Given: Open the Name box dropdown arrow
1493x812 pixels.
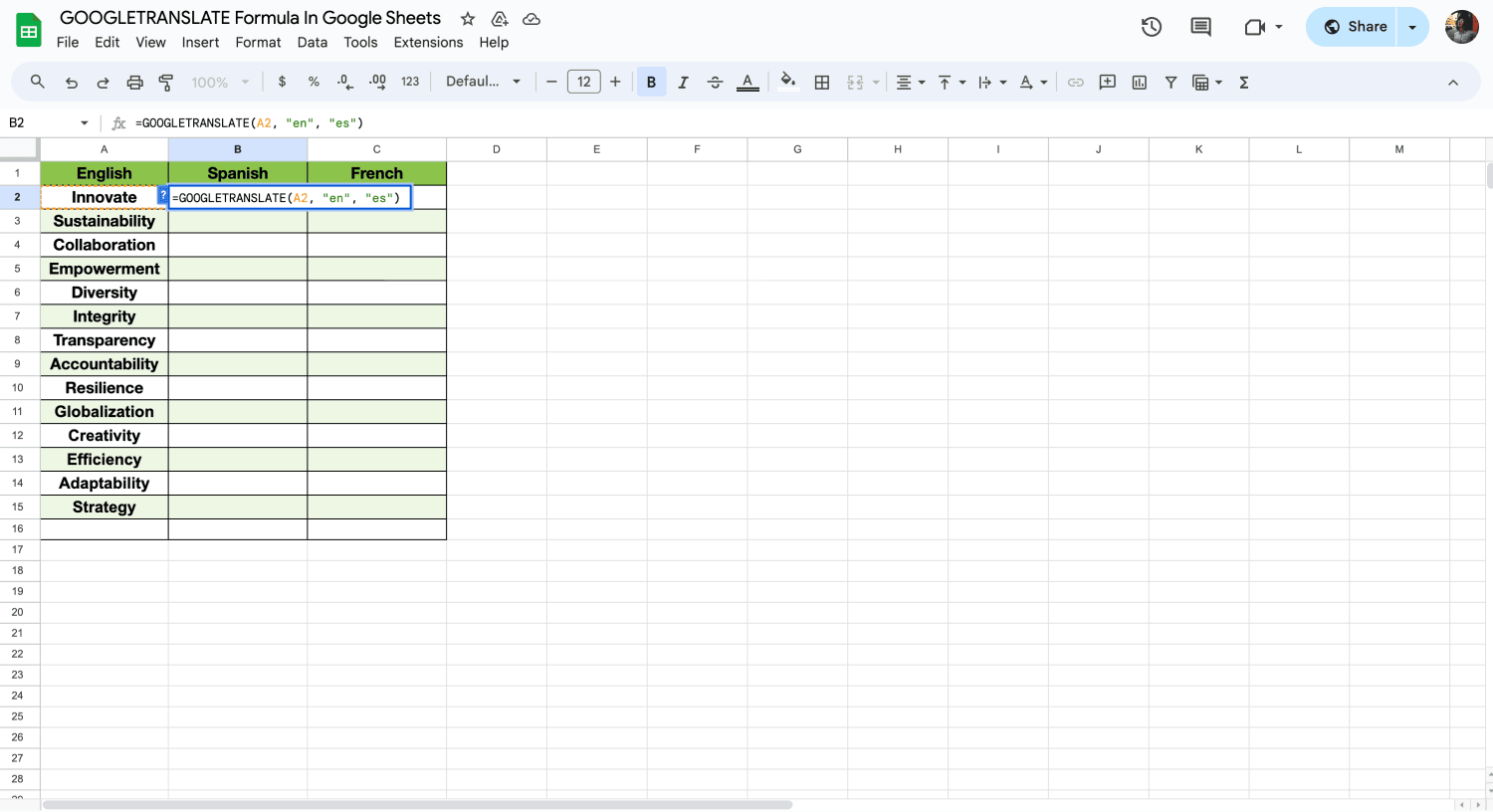Looking at the screenshot, I should pos(84,123).
